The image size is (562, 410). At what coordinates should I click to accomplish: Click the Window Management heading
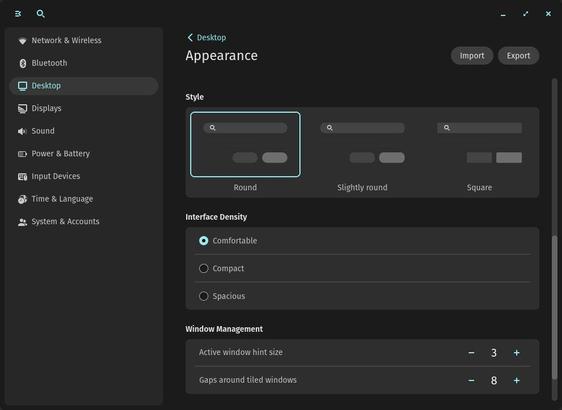(224, 329)
